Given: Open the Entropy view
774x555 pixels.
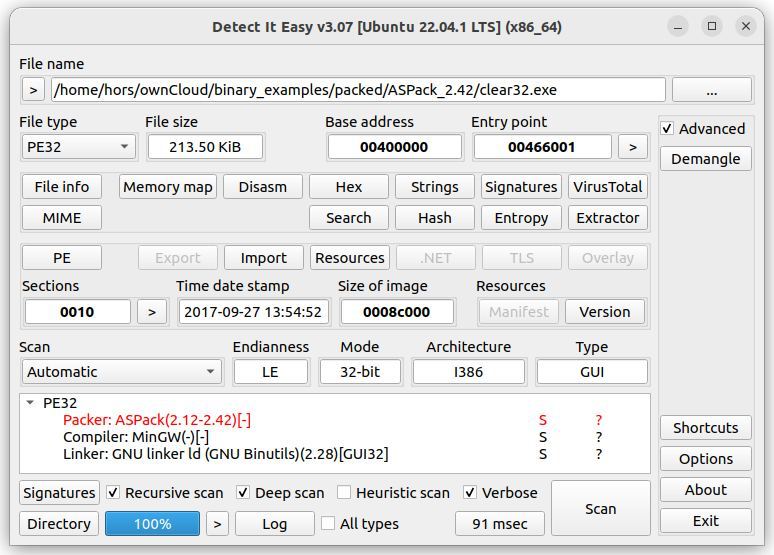Looking at the screenshot, I should pyautogui.click(x=521, y=218).
